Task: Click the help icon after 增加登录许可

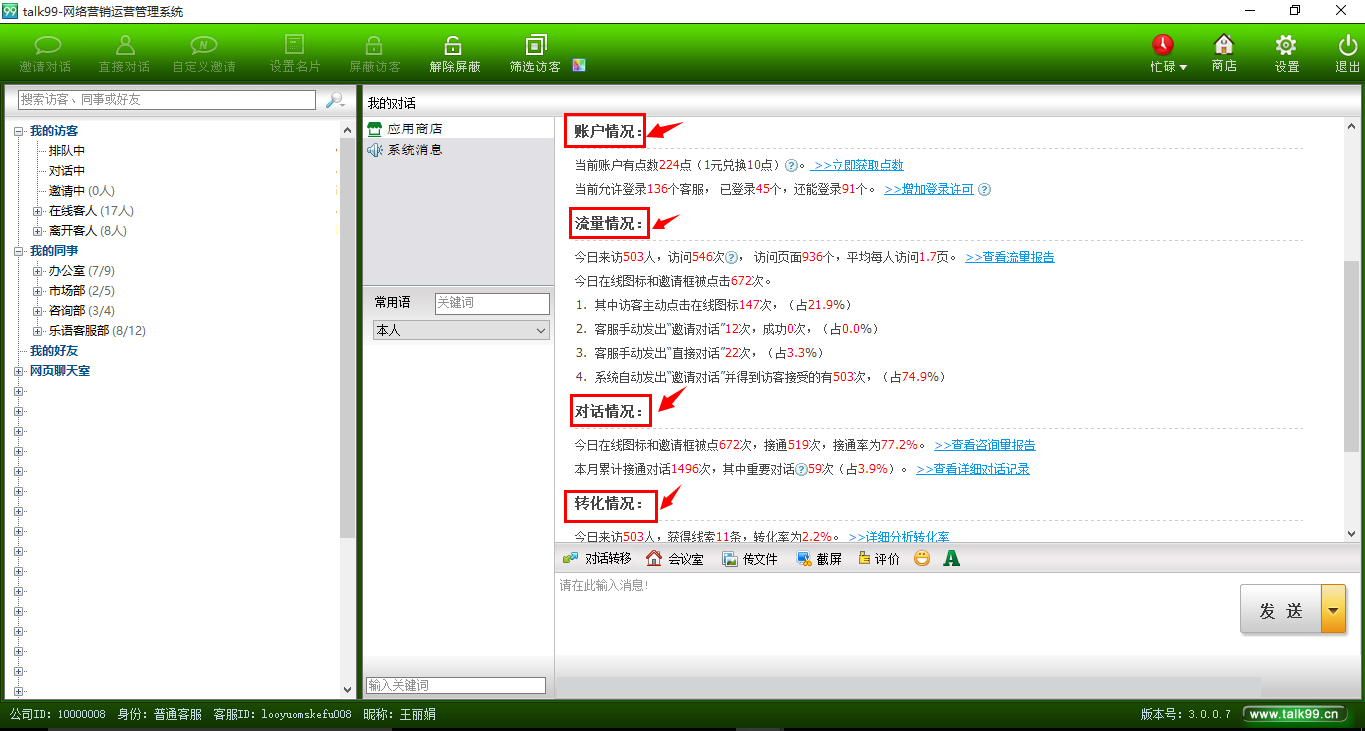Action: click(984, 190)
